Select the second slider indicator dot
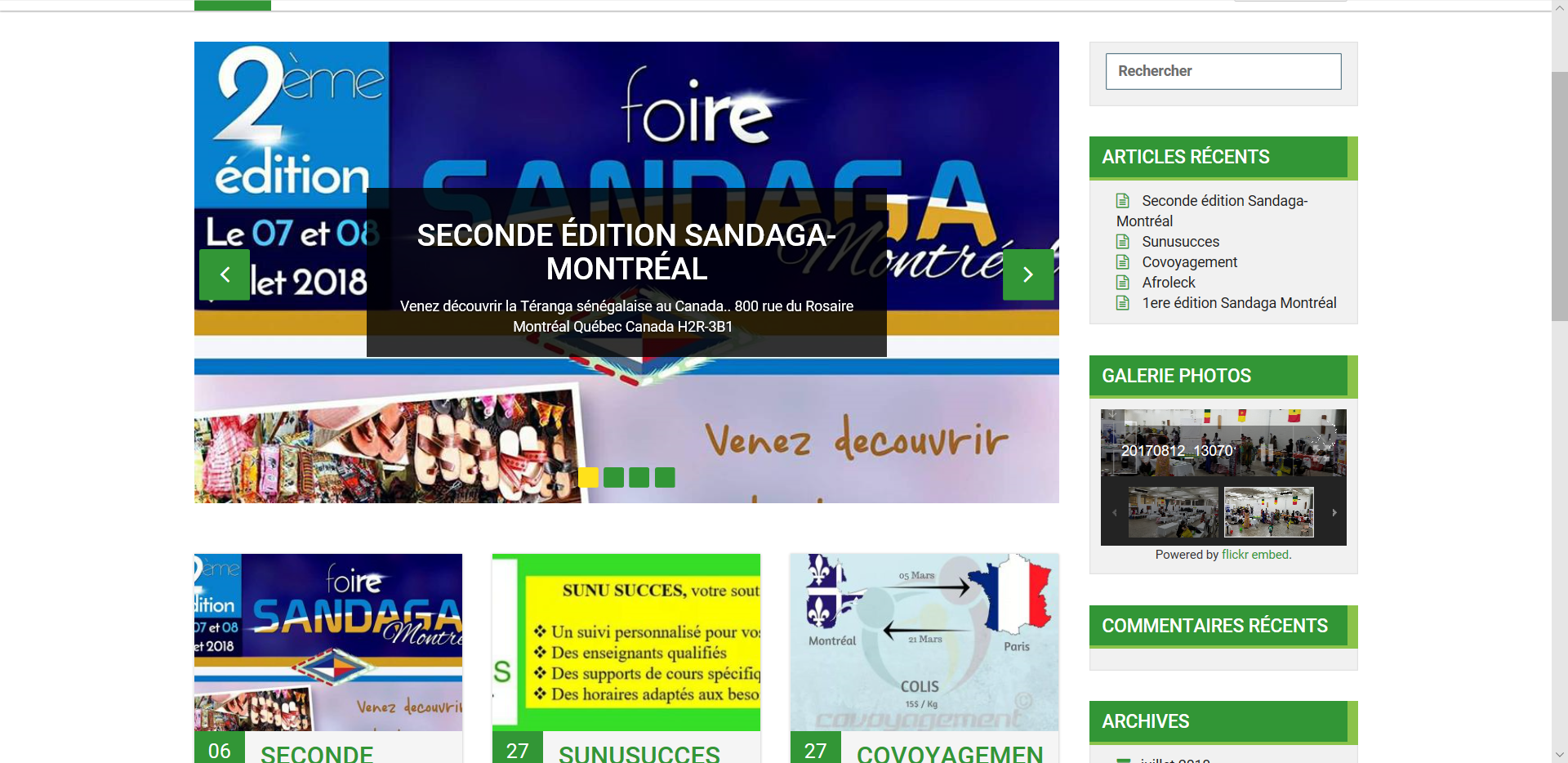Image resolution: width=1568 pixels, height=763 pixels. coord(614,477)
